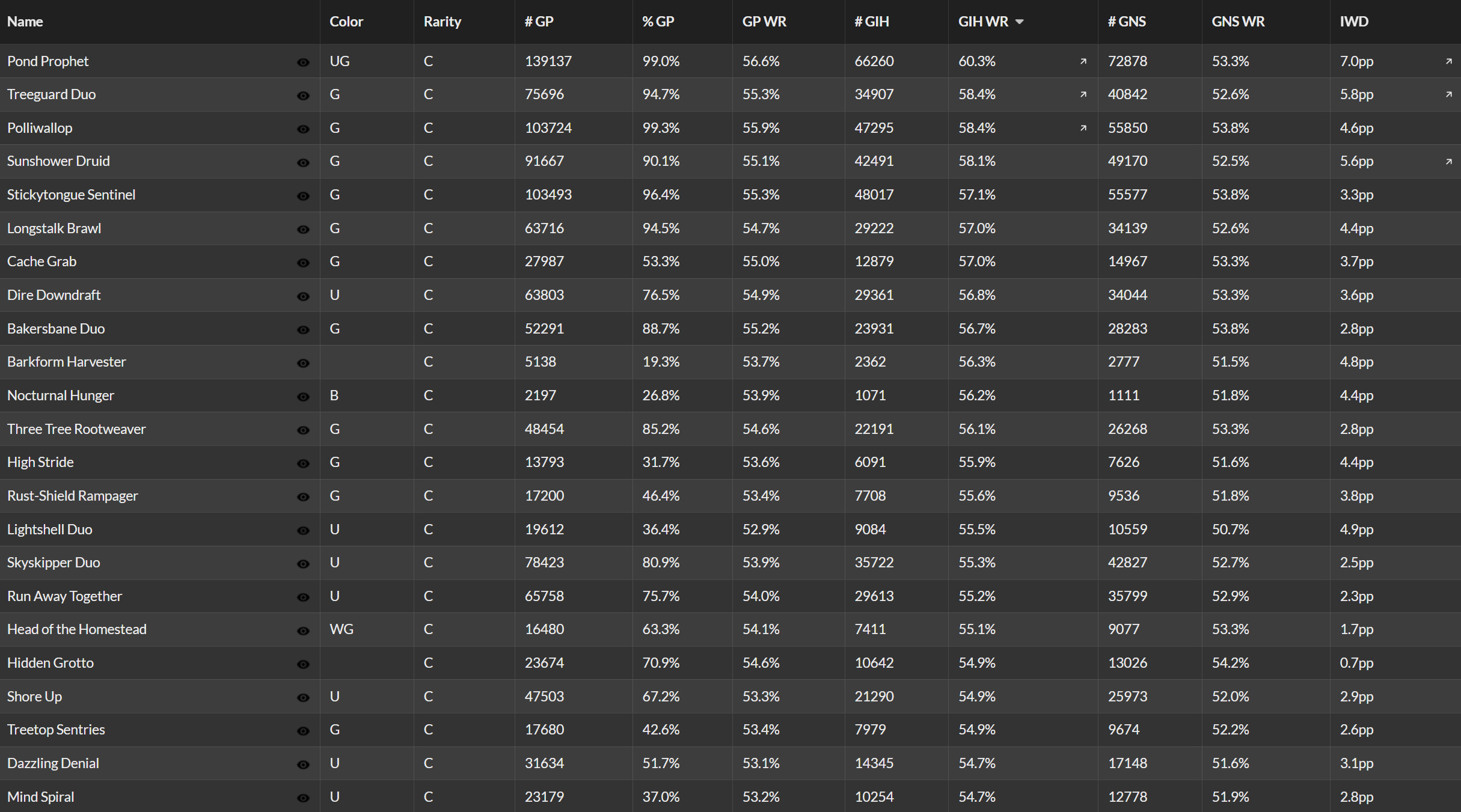Open the Stickytongue Sentinel card name

pyautogui.click(x=71, y=195)
